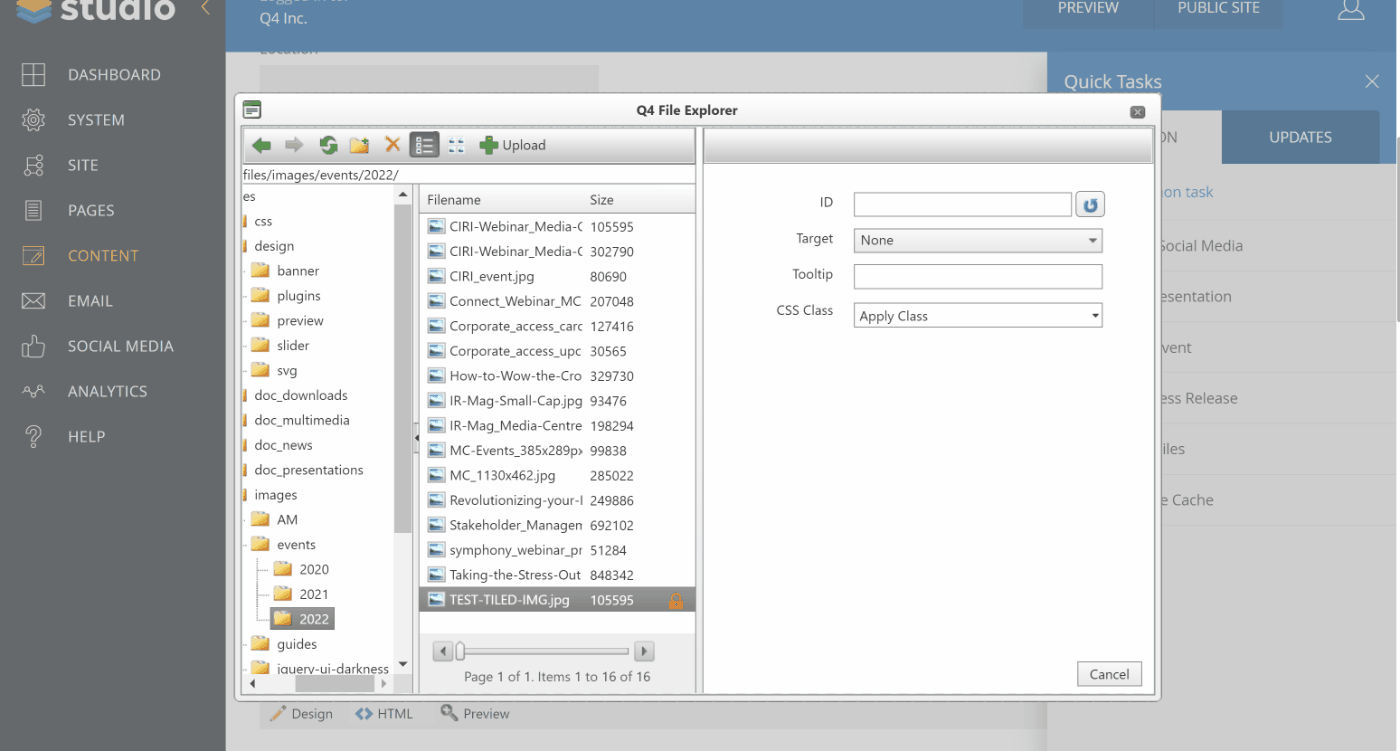
Task: Open the CSS Class Apply Class dropdown
Action: click(x=977, y=316)
